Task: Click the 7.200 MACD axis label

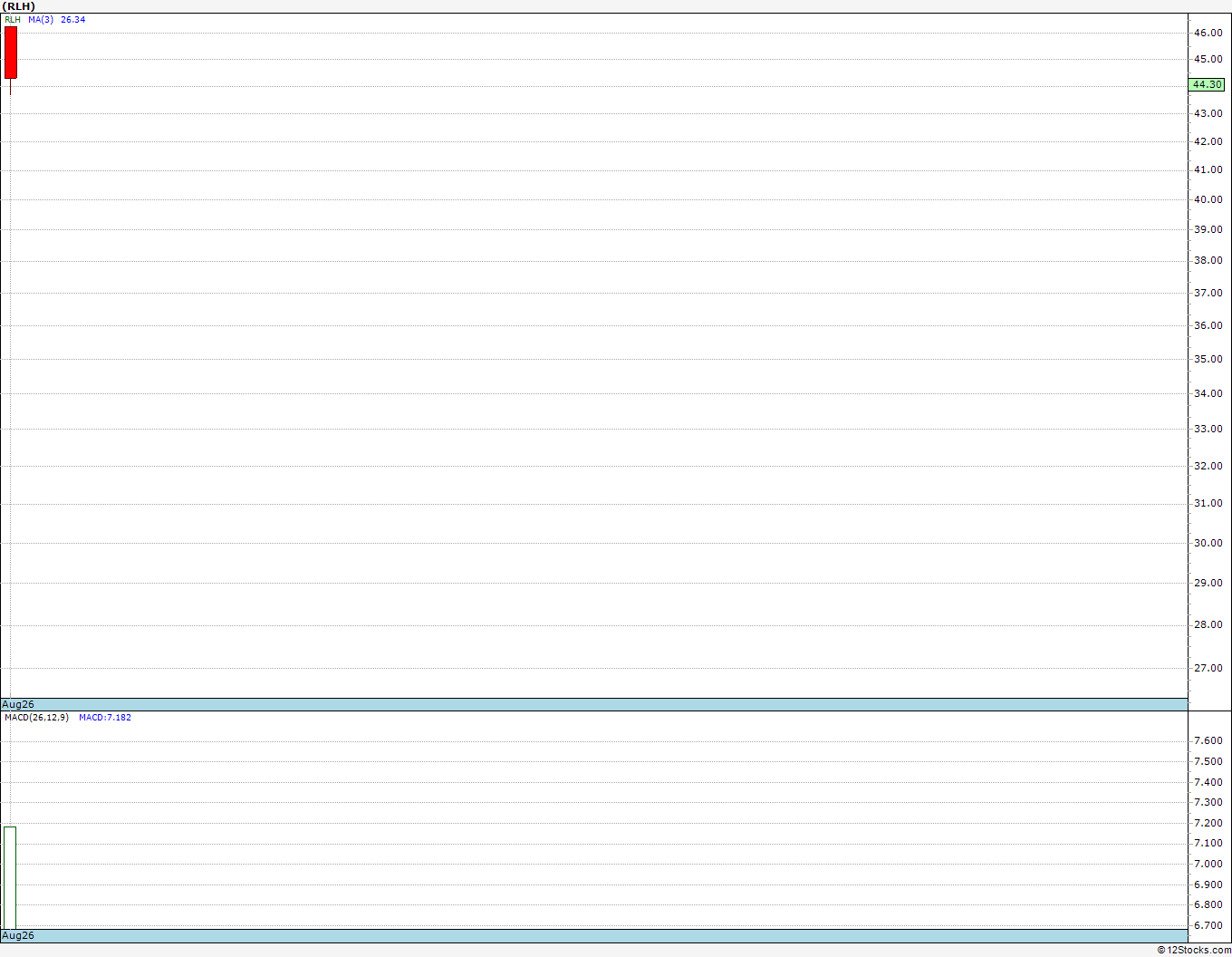Action: pyautogui.click(x=1208, y=823)
